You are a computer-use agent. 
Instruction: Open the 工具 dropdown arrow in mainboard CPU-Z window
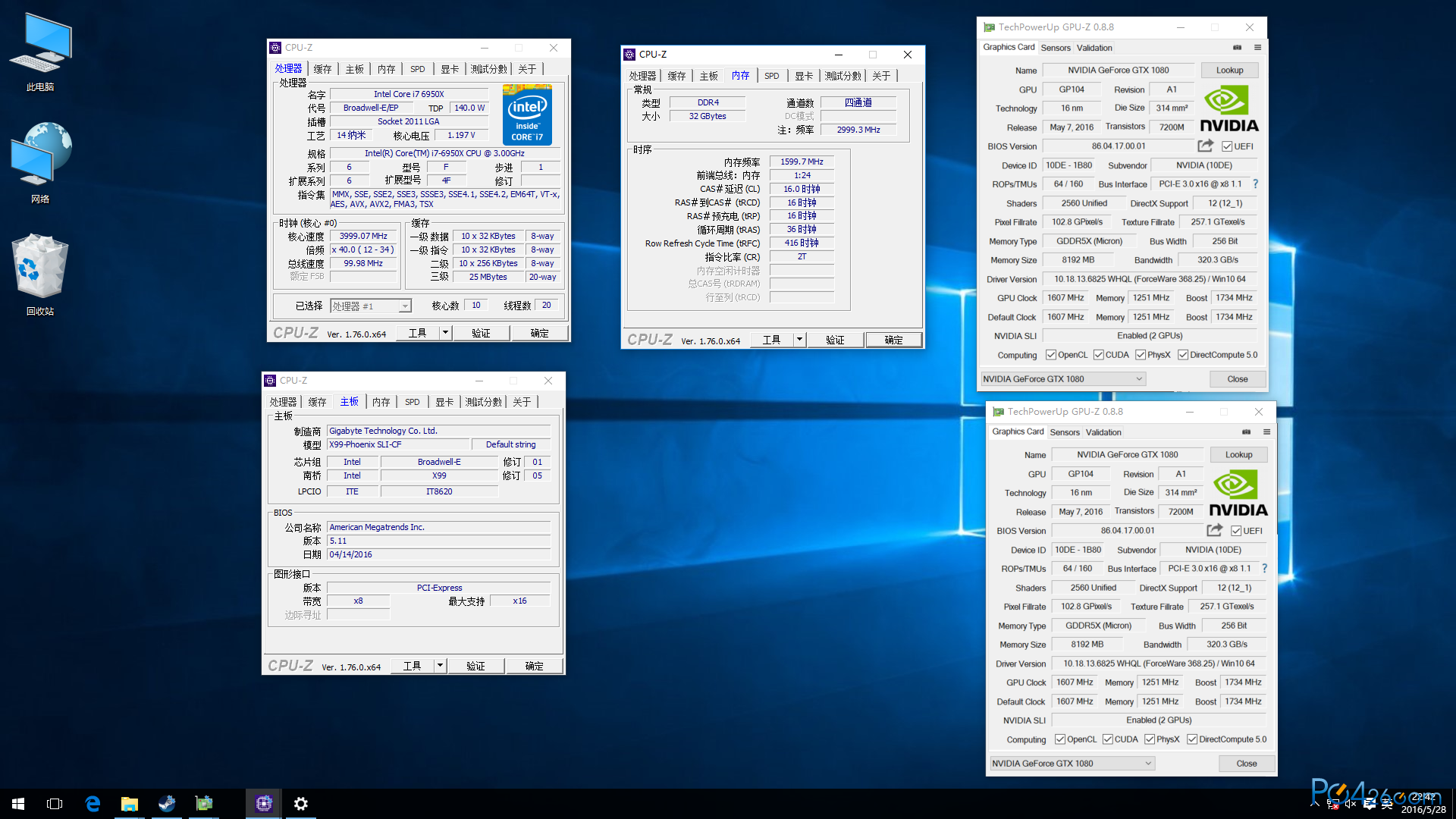[x=440, y=666]
